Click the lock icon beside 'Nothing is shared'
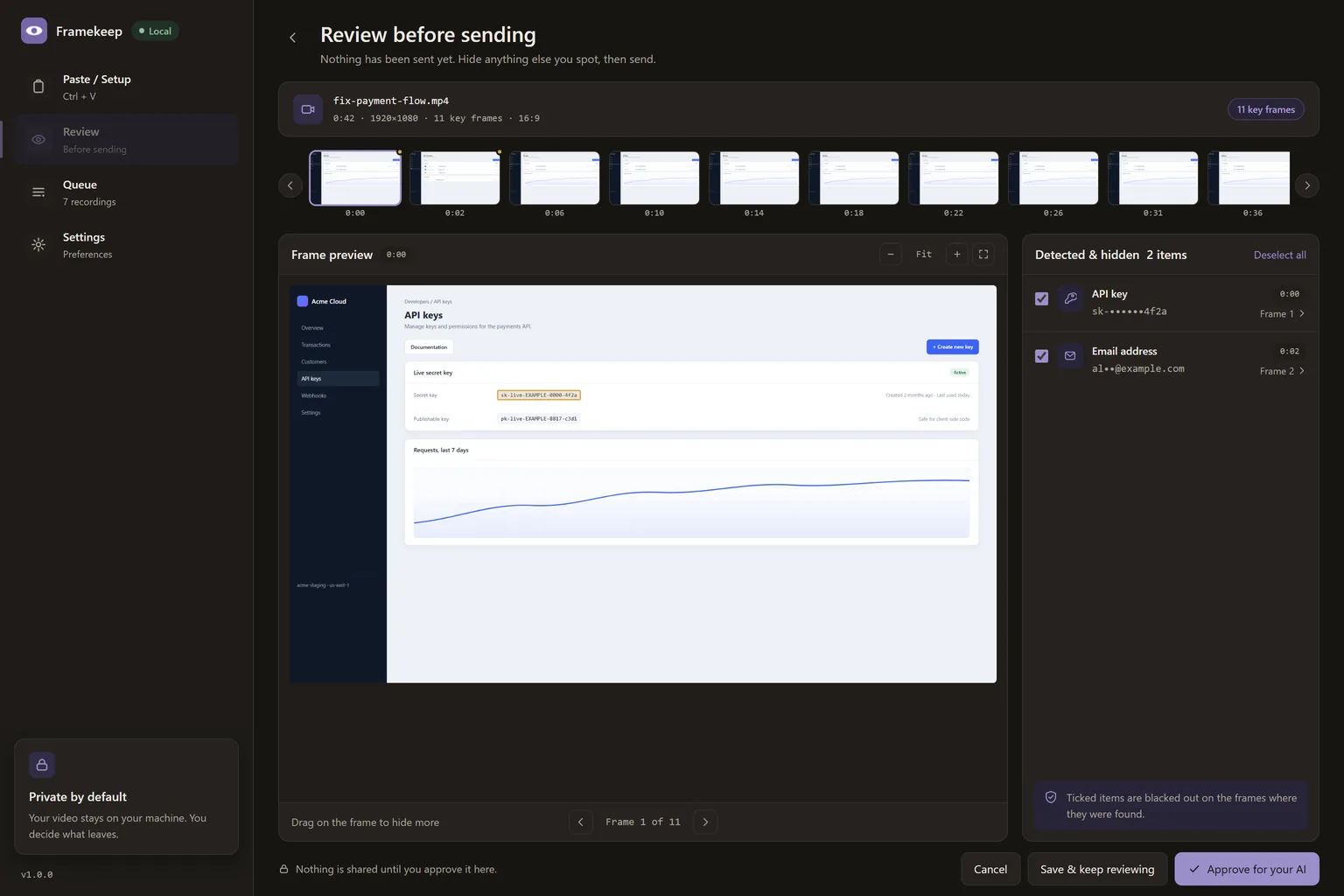 [x=283, y=870]
